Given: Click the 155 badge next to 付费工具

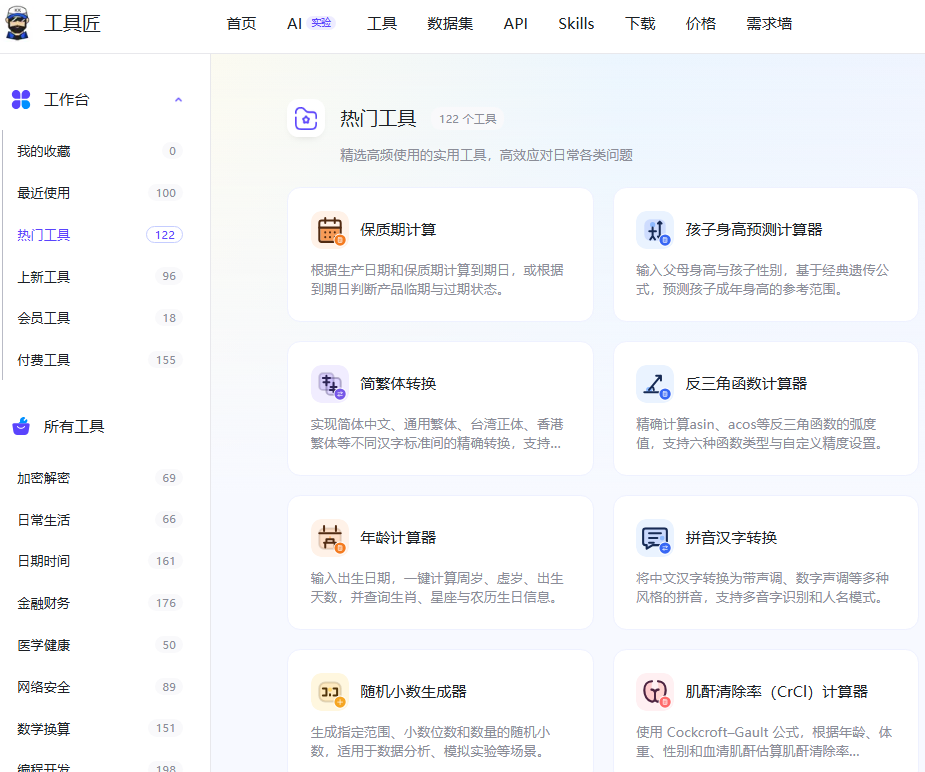Looking at the screenshot, I should coord(166,360).
